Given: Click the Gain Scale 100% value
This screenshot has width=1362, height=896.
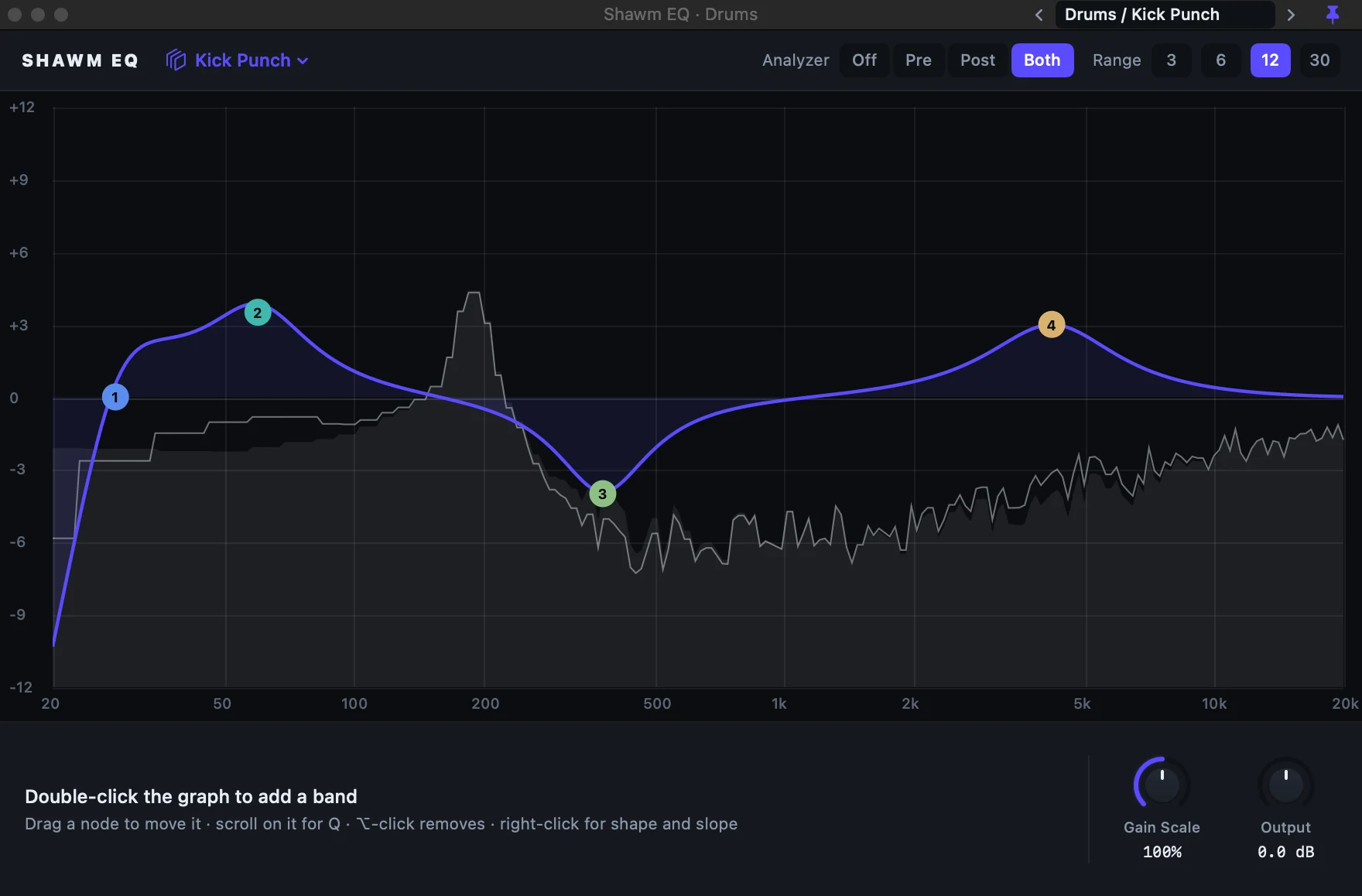Looking at the screenshot, I should (x=1162, y=852).
